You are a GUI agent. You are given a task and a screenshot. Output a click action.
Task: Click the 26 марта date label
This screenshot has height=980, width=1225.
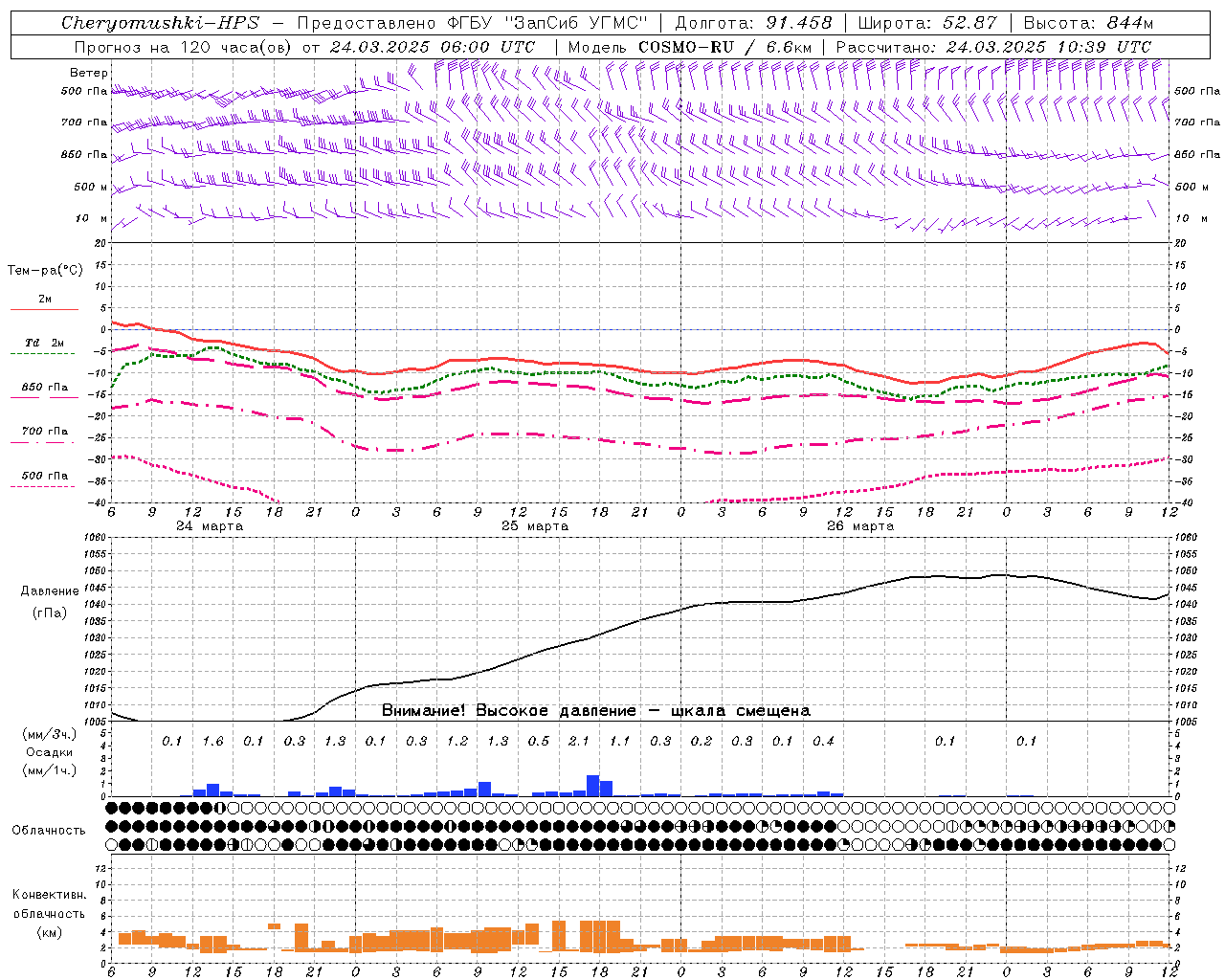pyautogui.click(x=860, y=526)
